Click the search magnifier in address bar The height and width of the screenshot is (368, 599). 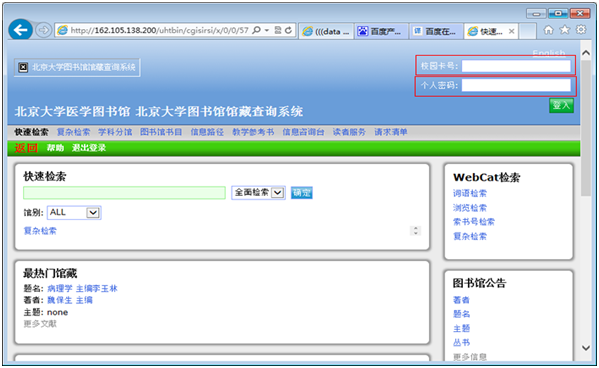(257, 30)
